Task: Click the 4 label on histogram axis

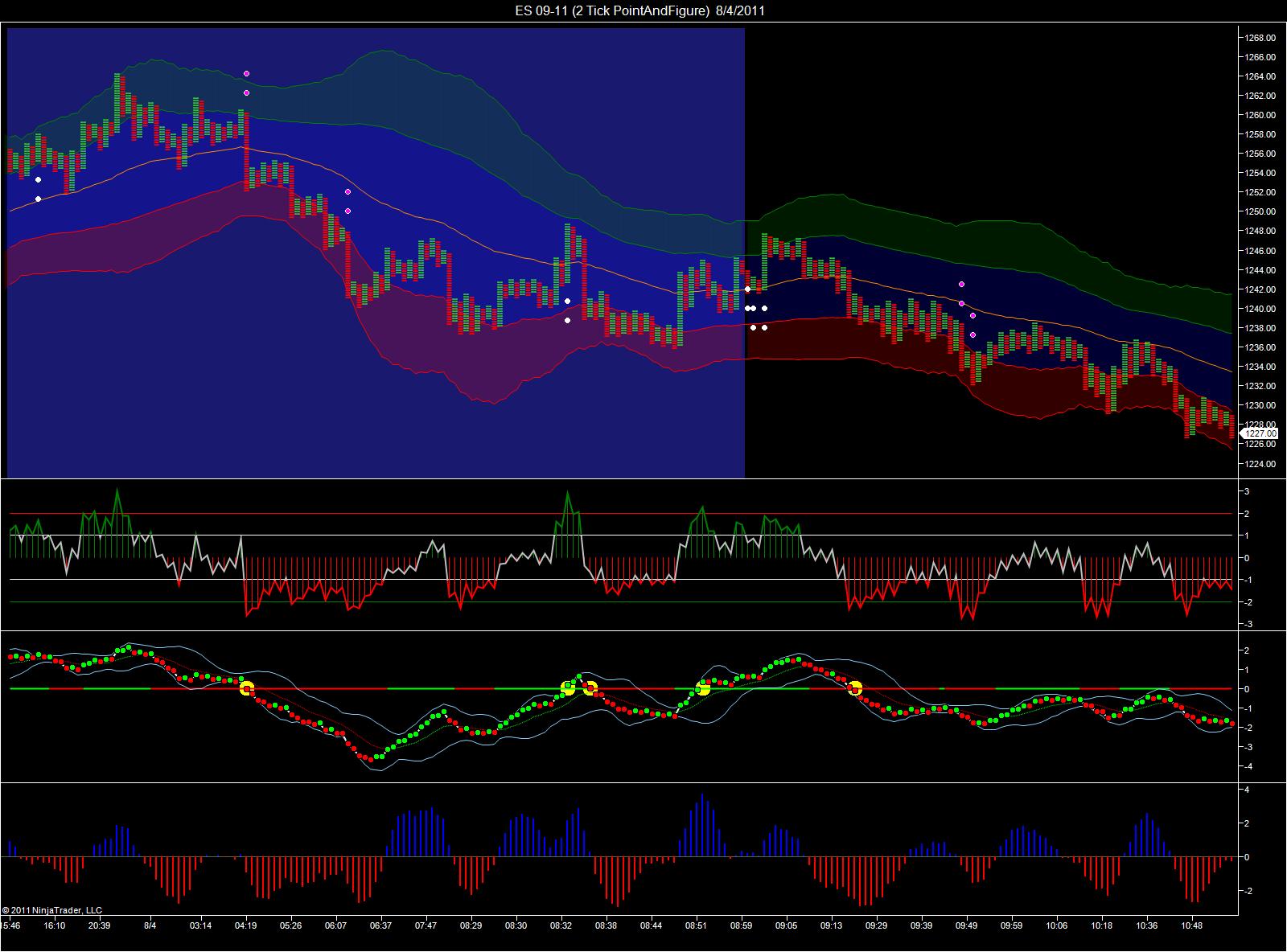Action: point(1248,790)
